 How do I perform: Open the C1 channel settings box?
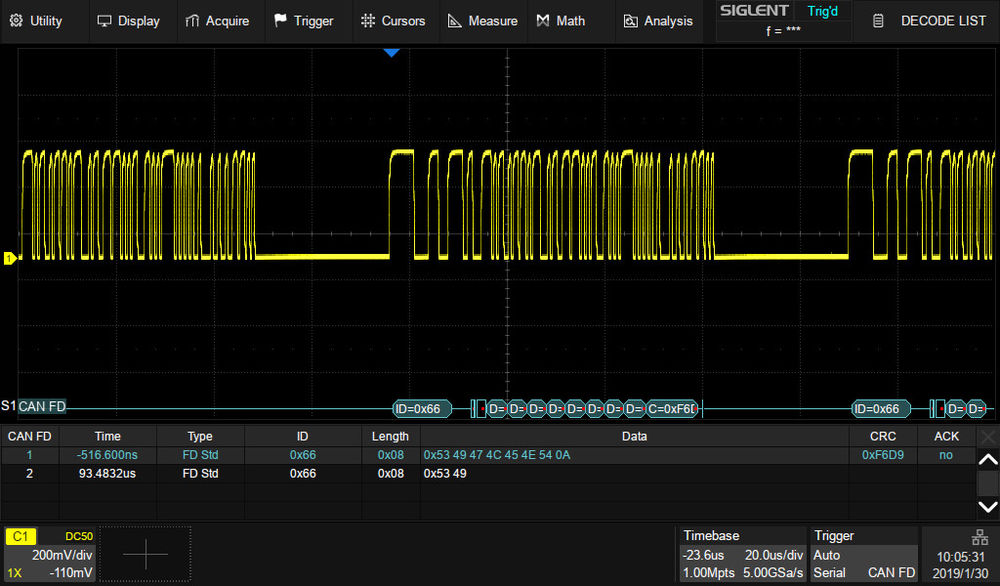click(51, 554)
